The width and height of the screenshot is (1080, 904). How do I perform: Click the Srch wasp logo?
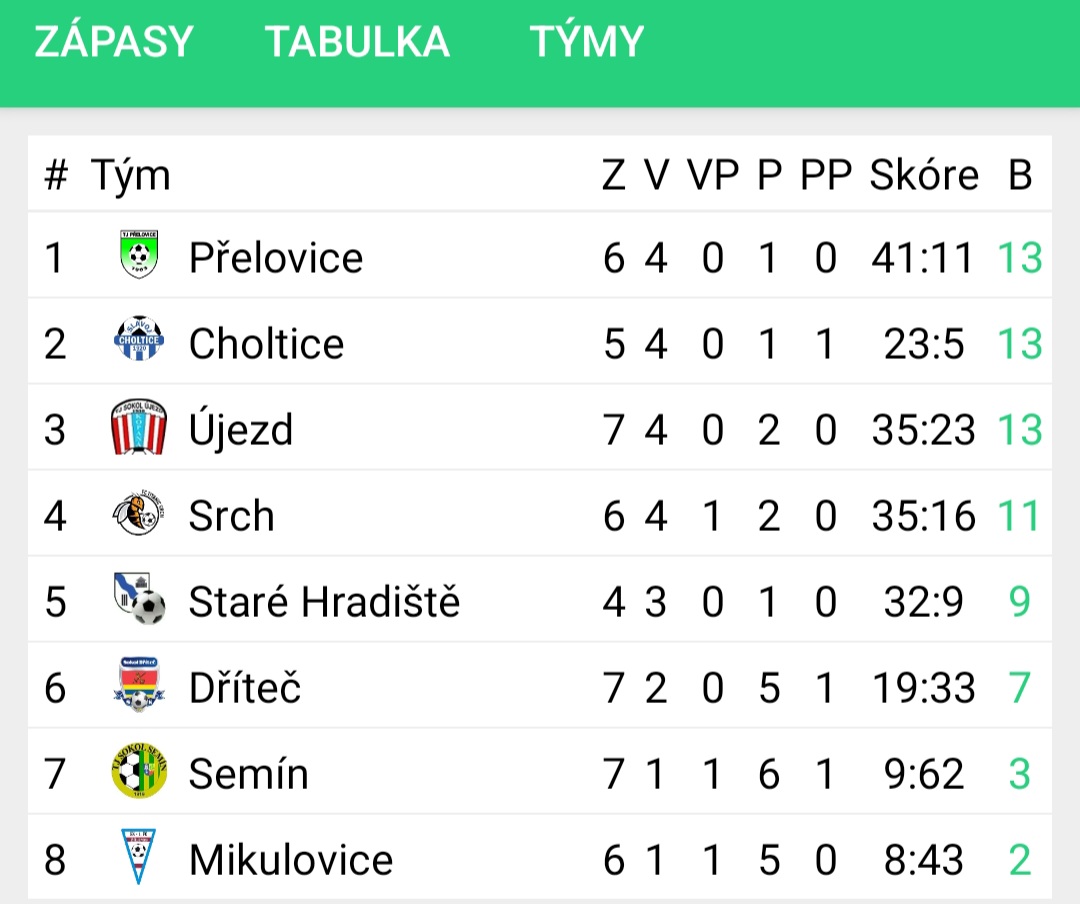pos(139,514)
